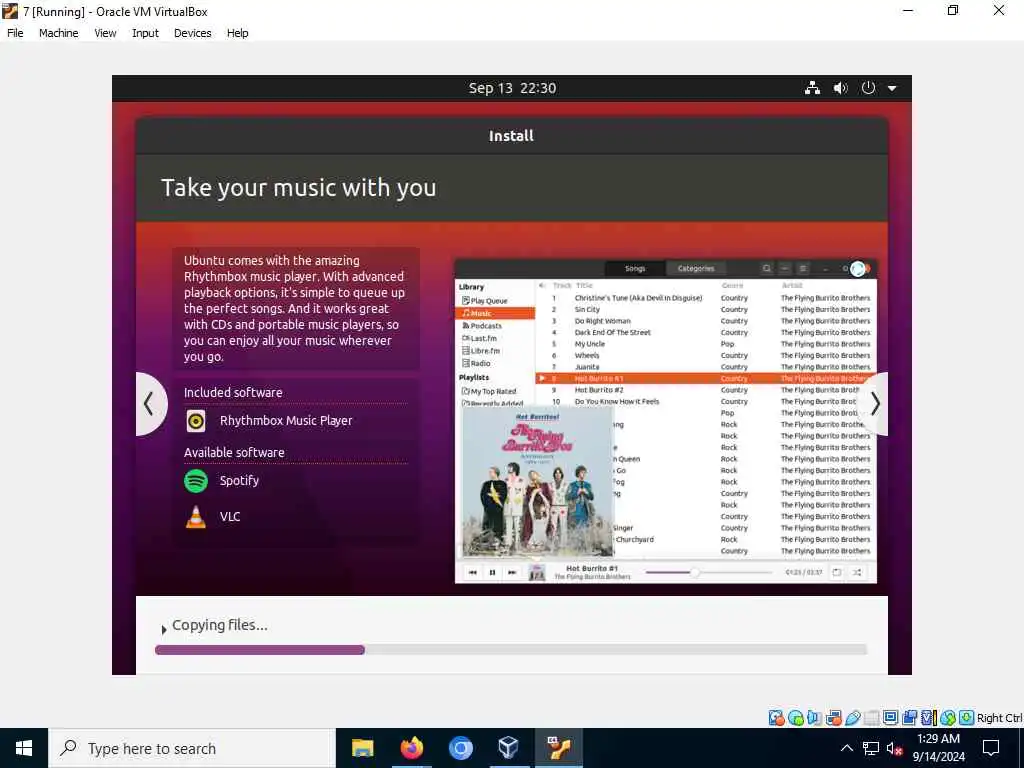Click the virtualization CPU status icon
Image resolution: width=1024 pixels, height=768 pixels.
pos(929,718)
